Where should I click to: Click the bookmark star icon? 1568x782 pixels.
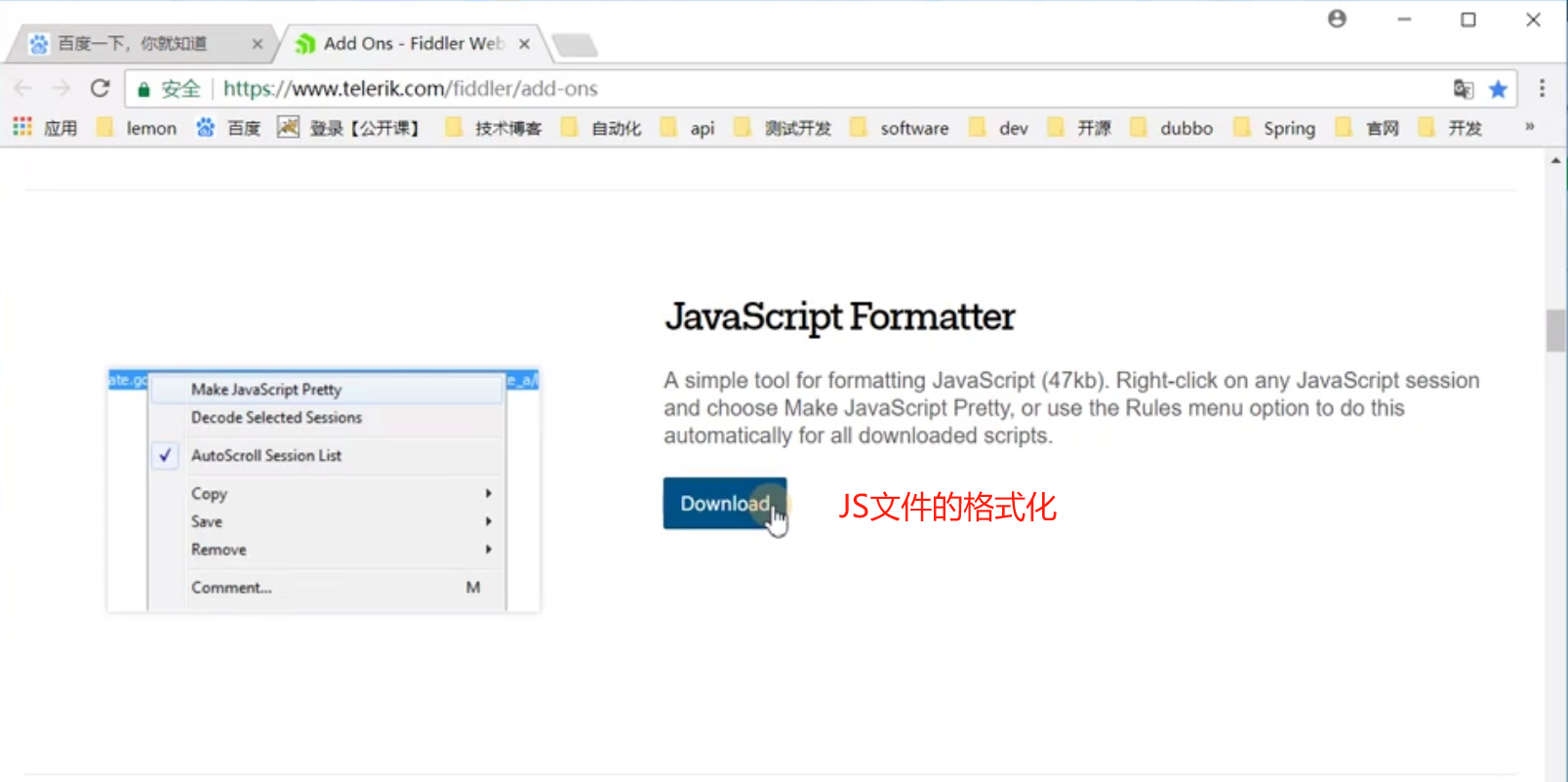click(1498, 90)
